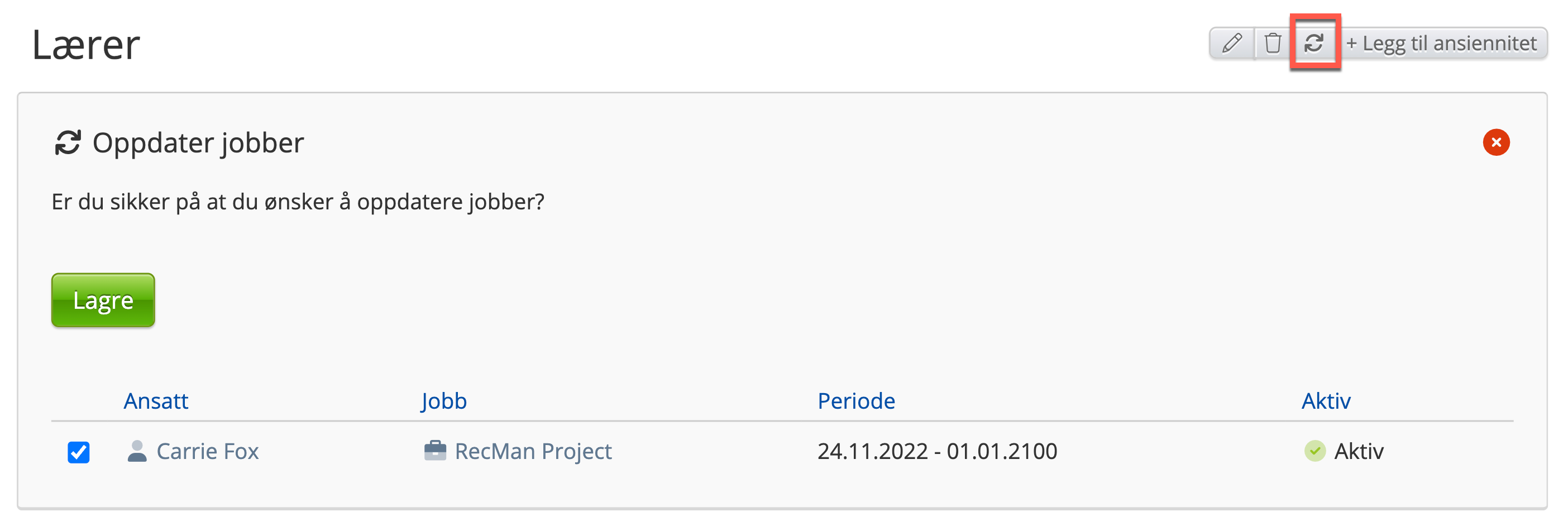Sort by the Aktiv column header
This screenshot has height=526, width=1568.
click(x=1326, y=401)
